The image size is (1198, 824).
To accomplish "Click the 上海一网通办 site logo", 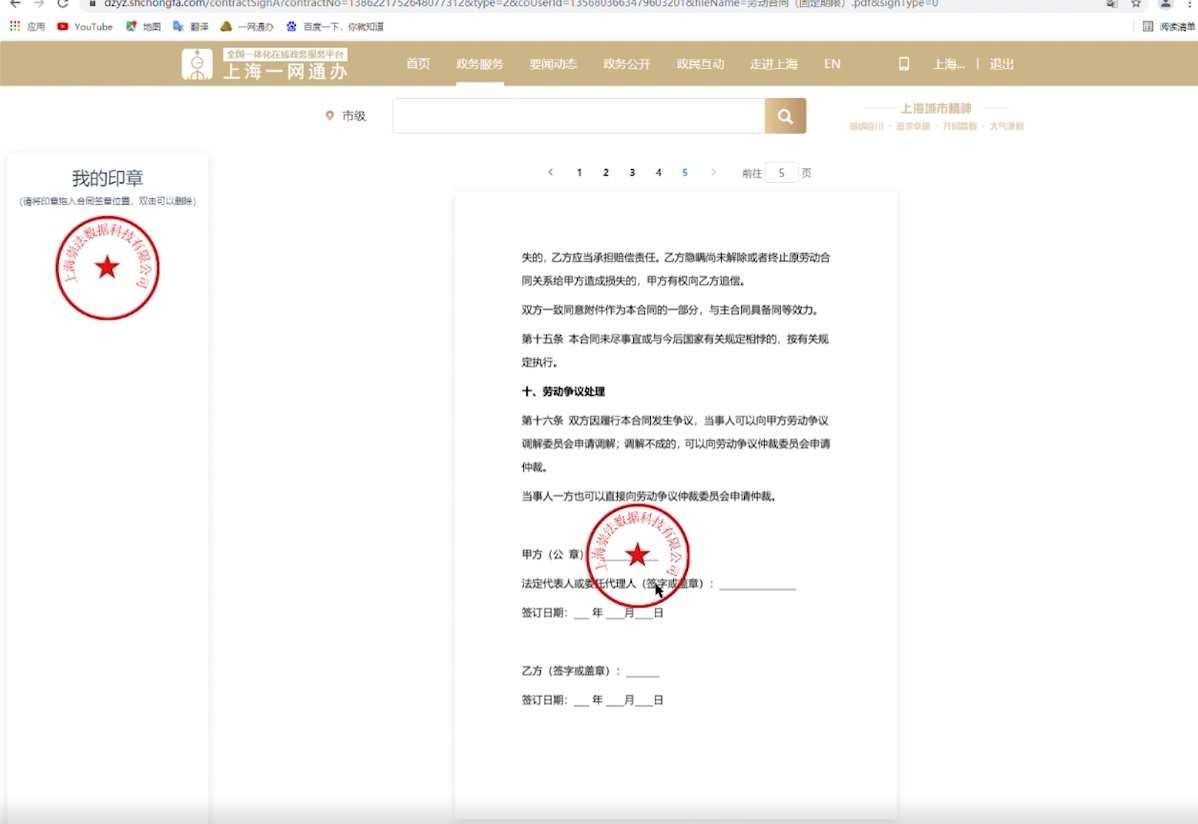I will click(x=265, y=64).
